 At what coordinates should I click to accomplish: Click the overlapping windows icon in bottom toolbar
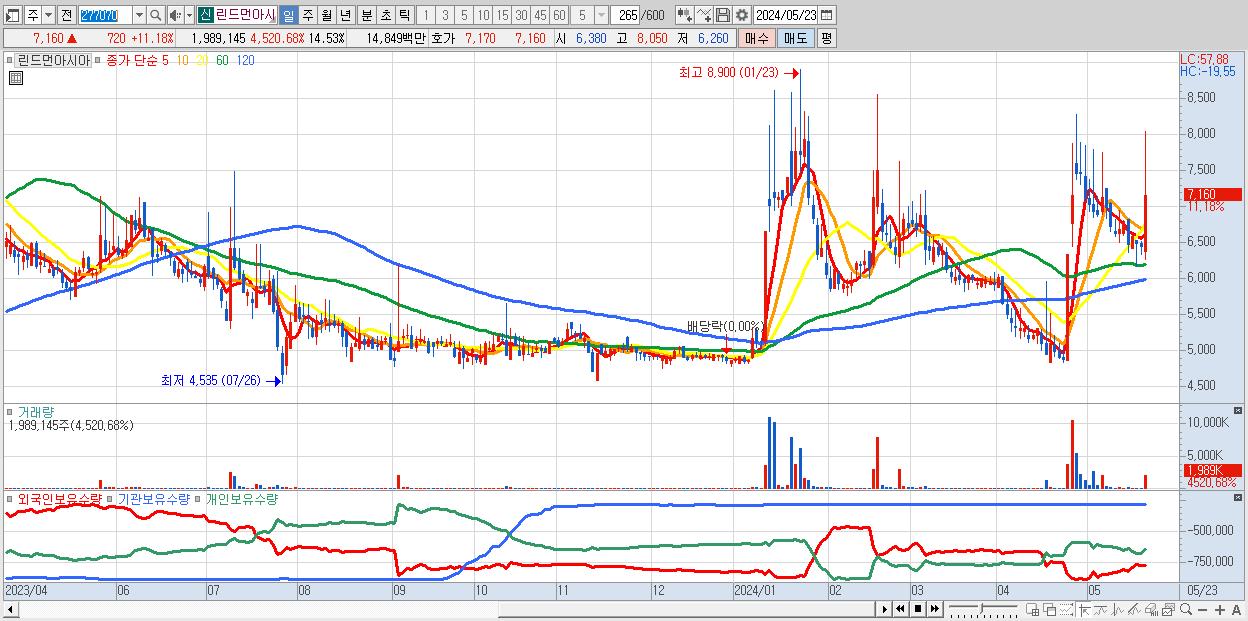(x=1049, y=609)
